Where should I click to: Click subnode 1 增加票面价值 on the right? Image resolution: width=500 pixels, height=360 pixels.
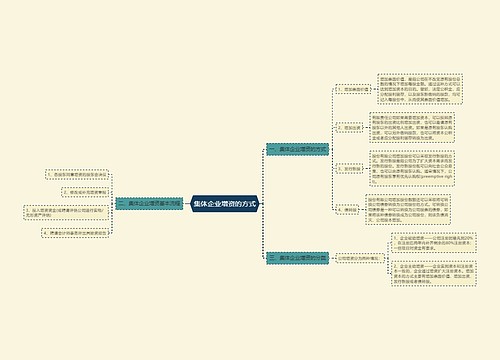click(353, 89)
